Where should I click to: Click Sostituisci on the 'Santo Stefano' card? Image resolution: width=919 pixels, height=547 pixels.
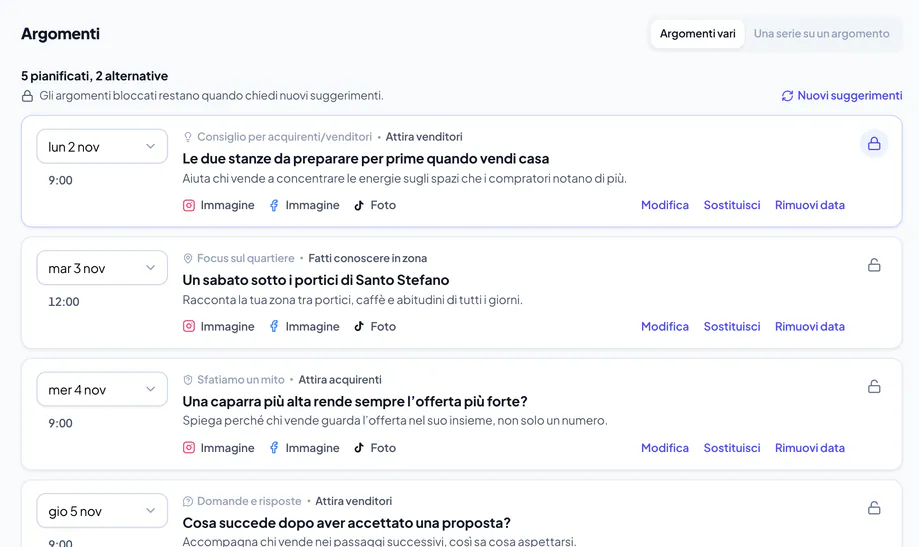click(x=732, y=327)
